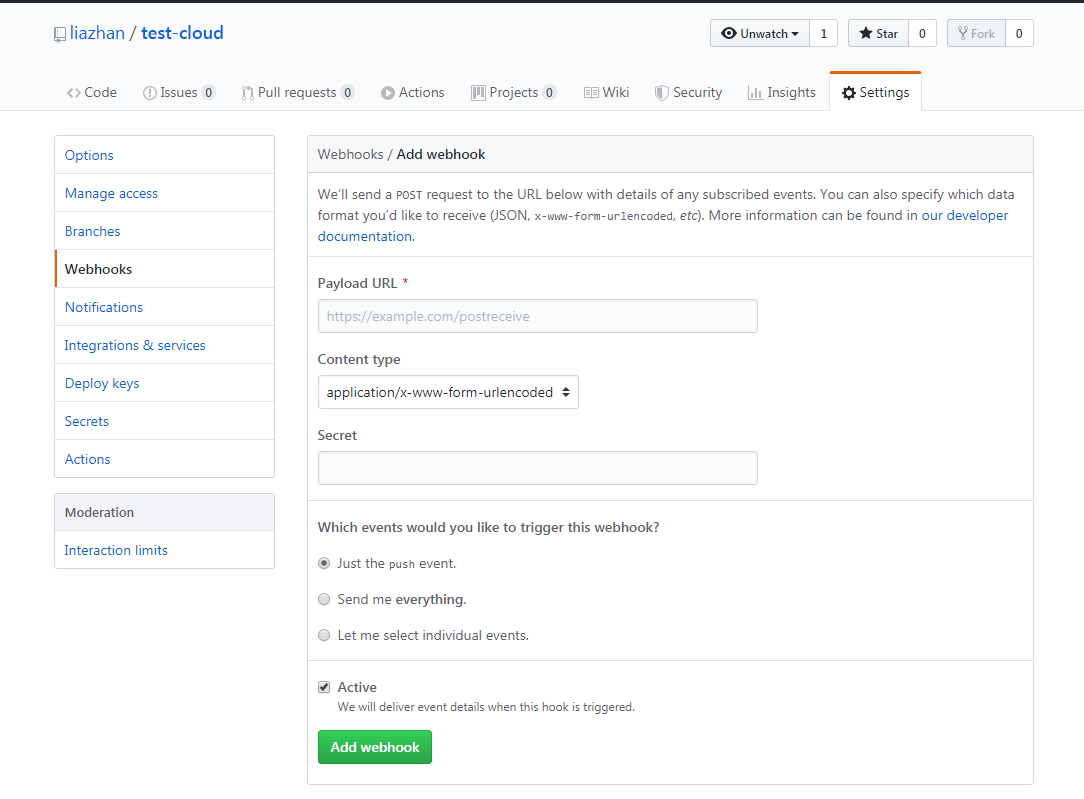1084x799 pixels.
Task: Click the star icon in Star button
Action: click(866, 33)
